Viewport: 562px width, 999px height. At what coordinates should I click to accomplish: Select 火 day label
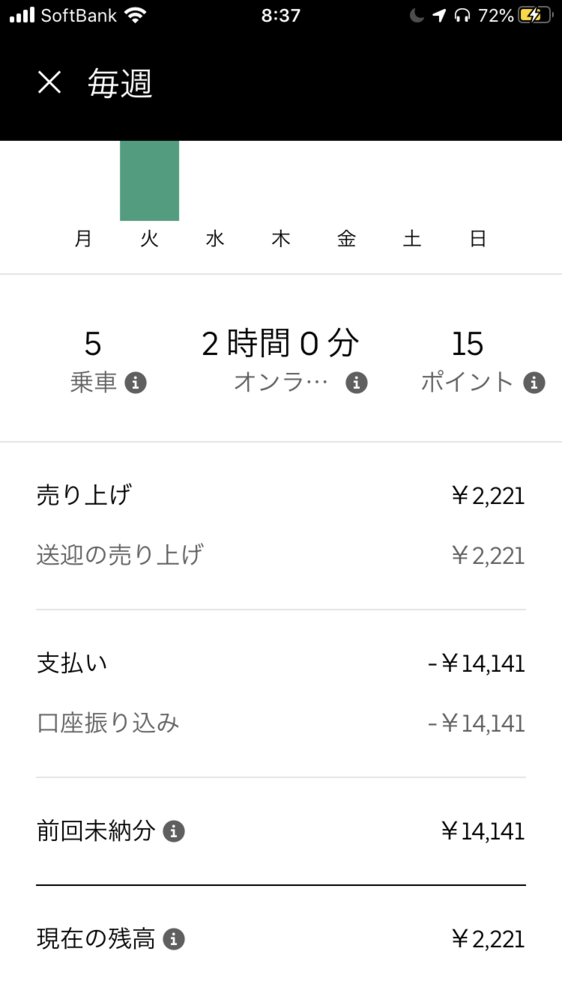tap(149, 239)
